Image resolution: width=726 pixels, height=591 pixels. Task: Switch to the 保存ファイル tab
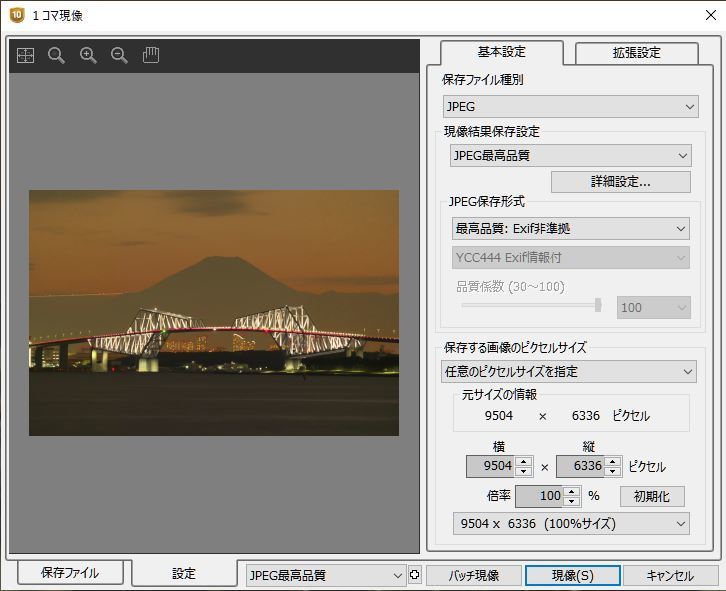[x=70, y=573]
